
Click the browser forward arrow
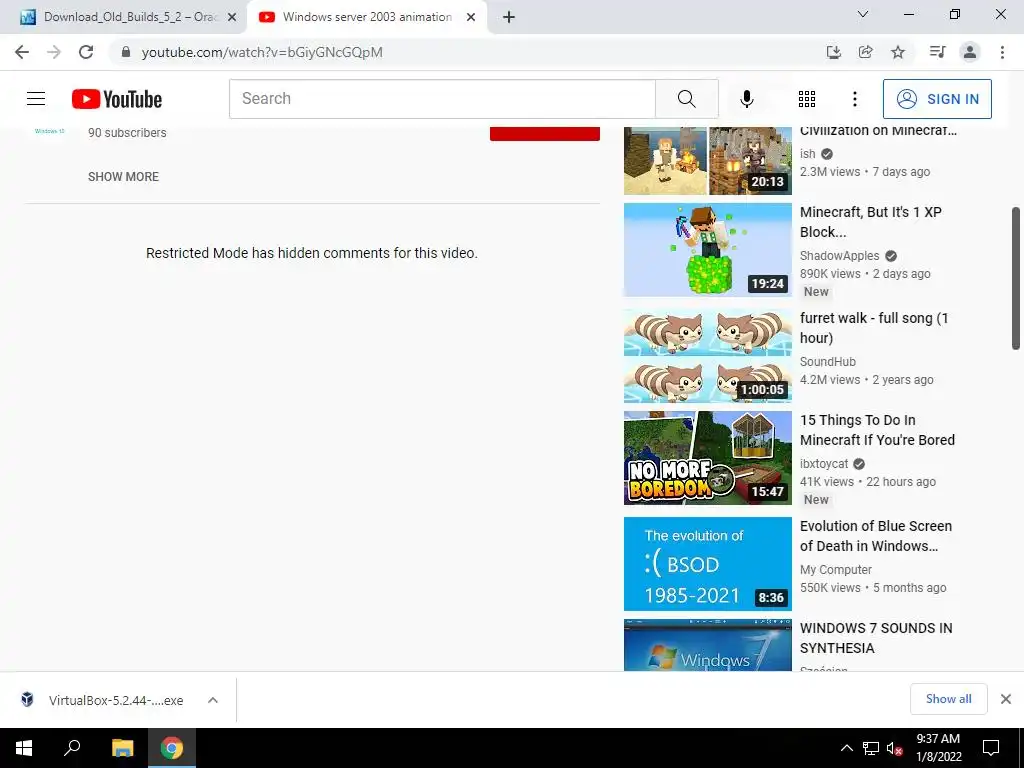(x=54, y=52)
